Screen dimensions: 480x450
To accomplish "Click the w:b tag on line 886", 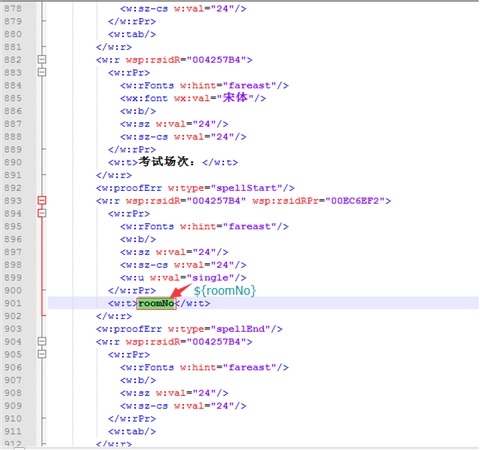I will [x=138, y=111].
